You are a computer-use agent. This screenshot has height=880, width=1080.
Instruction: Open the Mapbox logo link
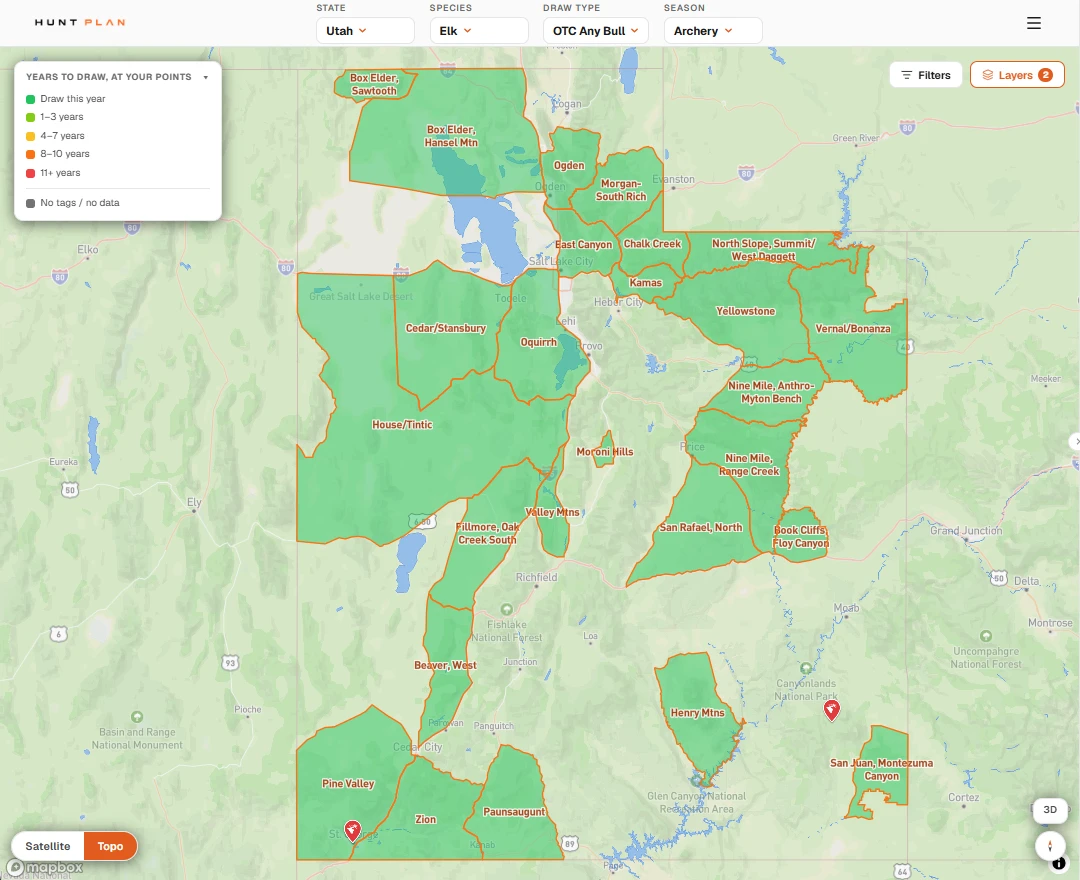(x=45, y=867)
